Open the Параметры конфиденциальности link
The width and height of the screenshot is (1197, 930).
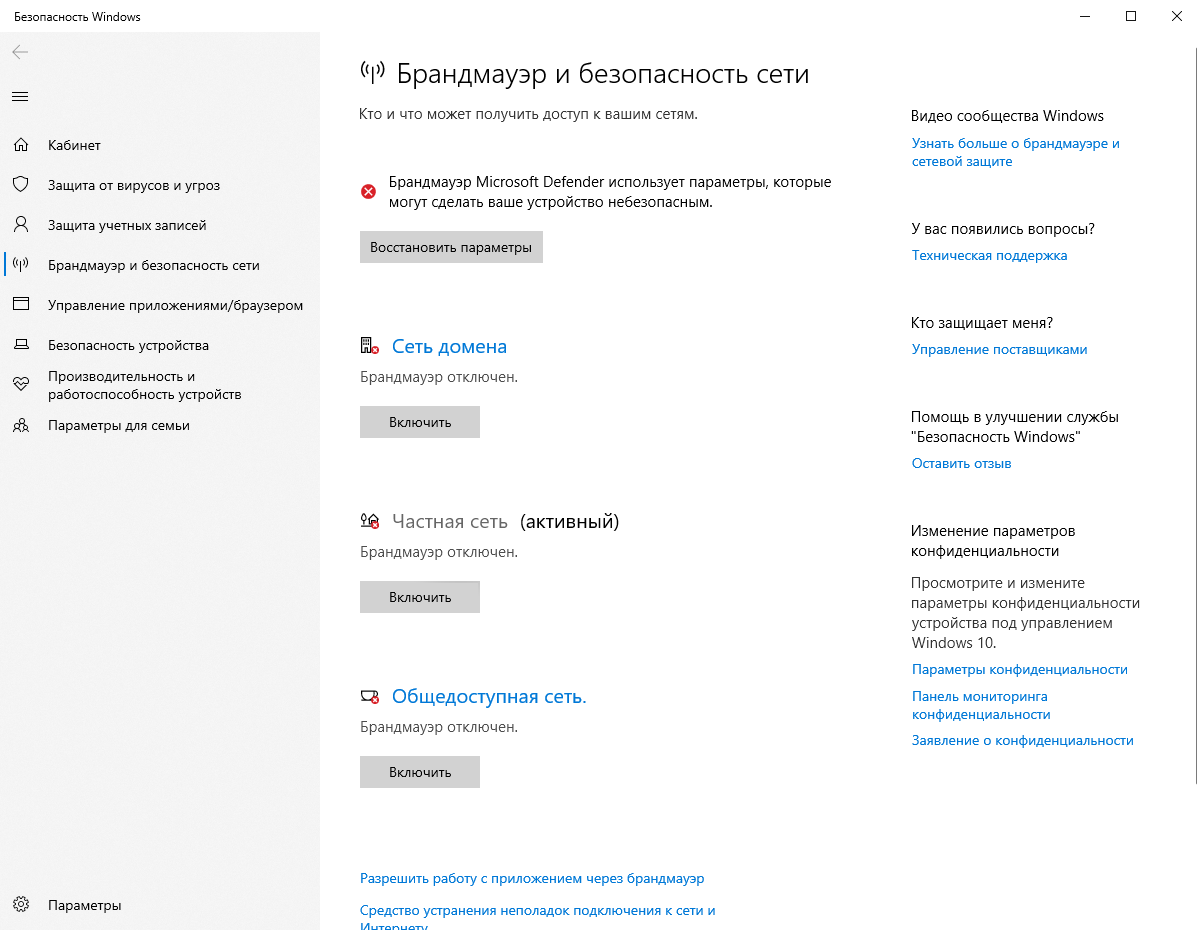tap(1019, 670)
